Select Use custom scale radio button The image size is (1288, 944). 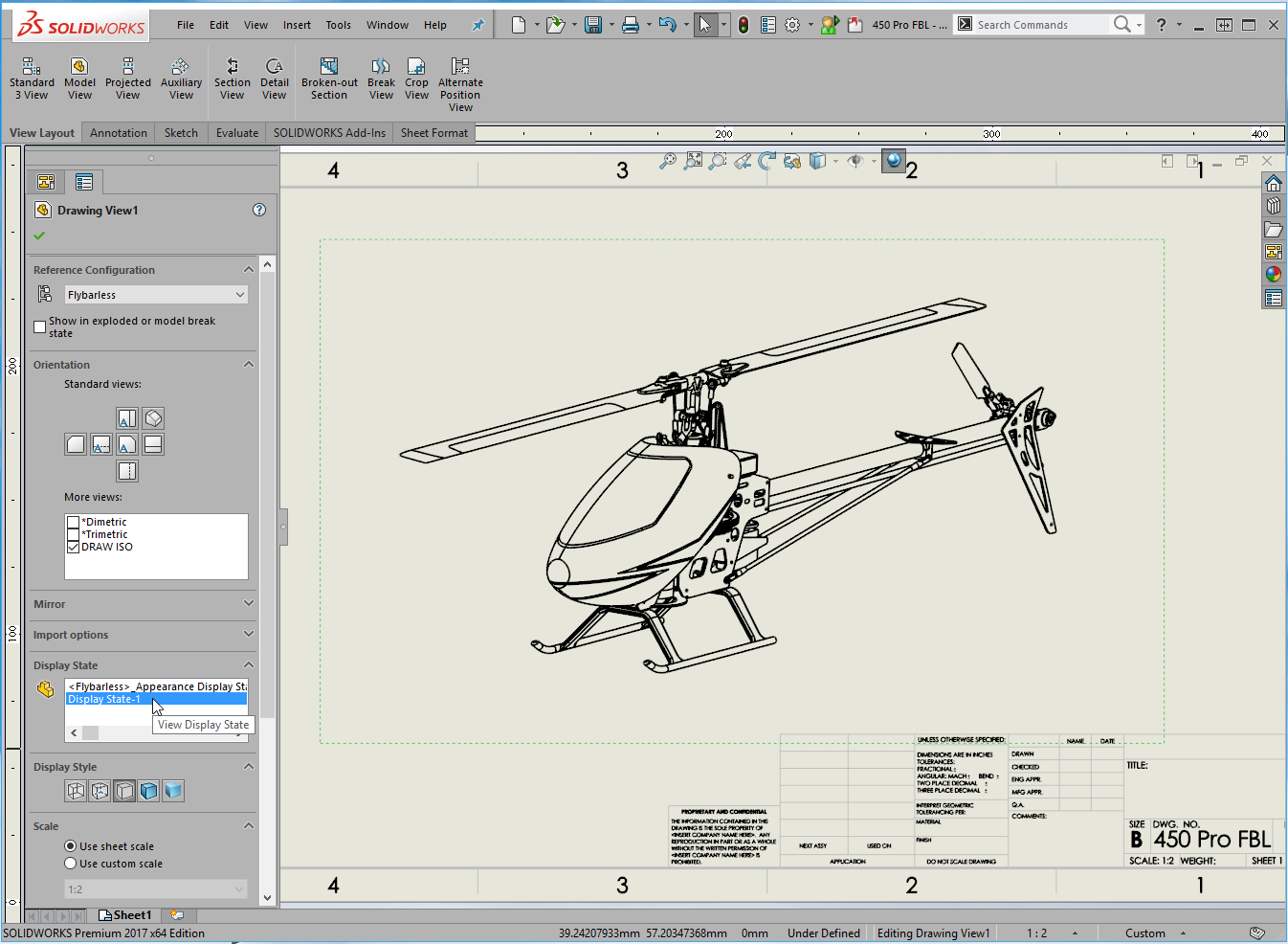71,864
